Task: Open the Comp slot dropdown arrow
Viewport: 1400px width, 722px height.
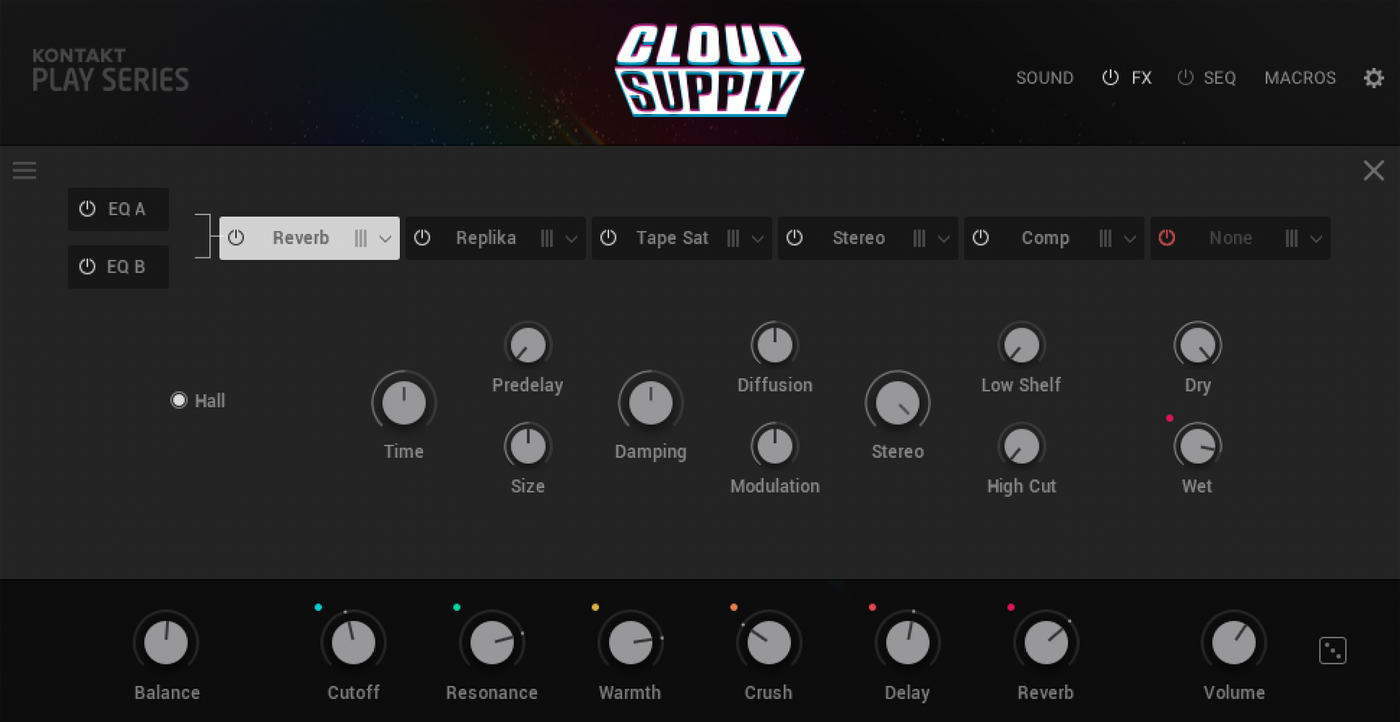Action: point(1129,239)
